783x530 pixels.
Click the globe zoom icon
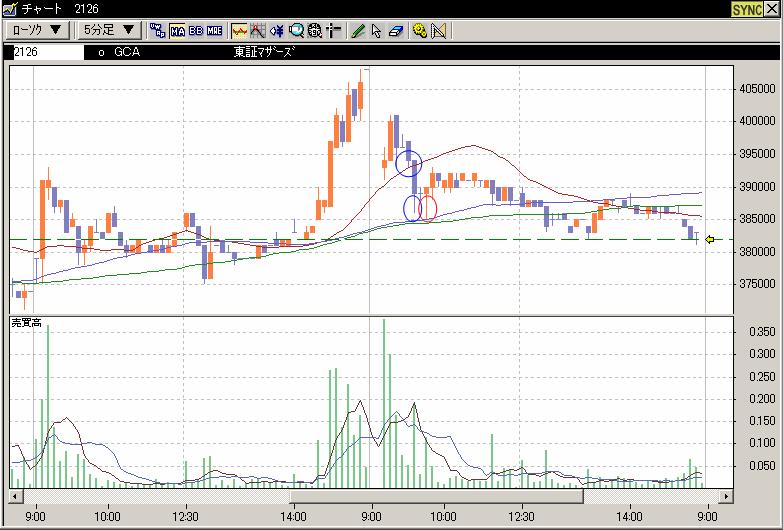(x=315, y=31)
